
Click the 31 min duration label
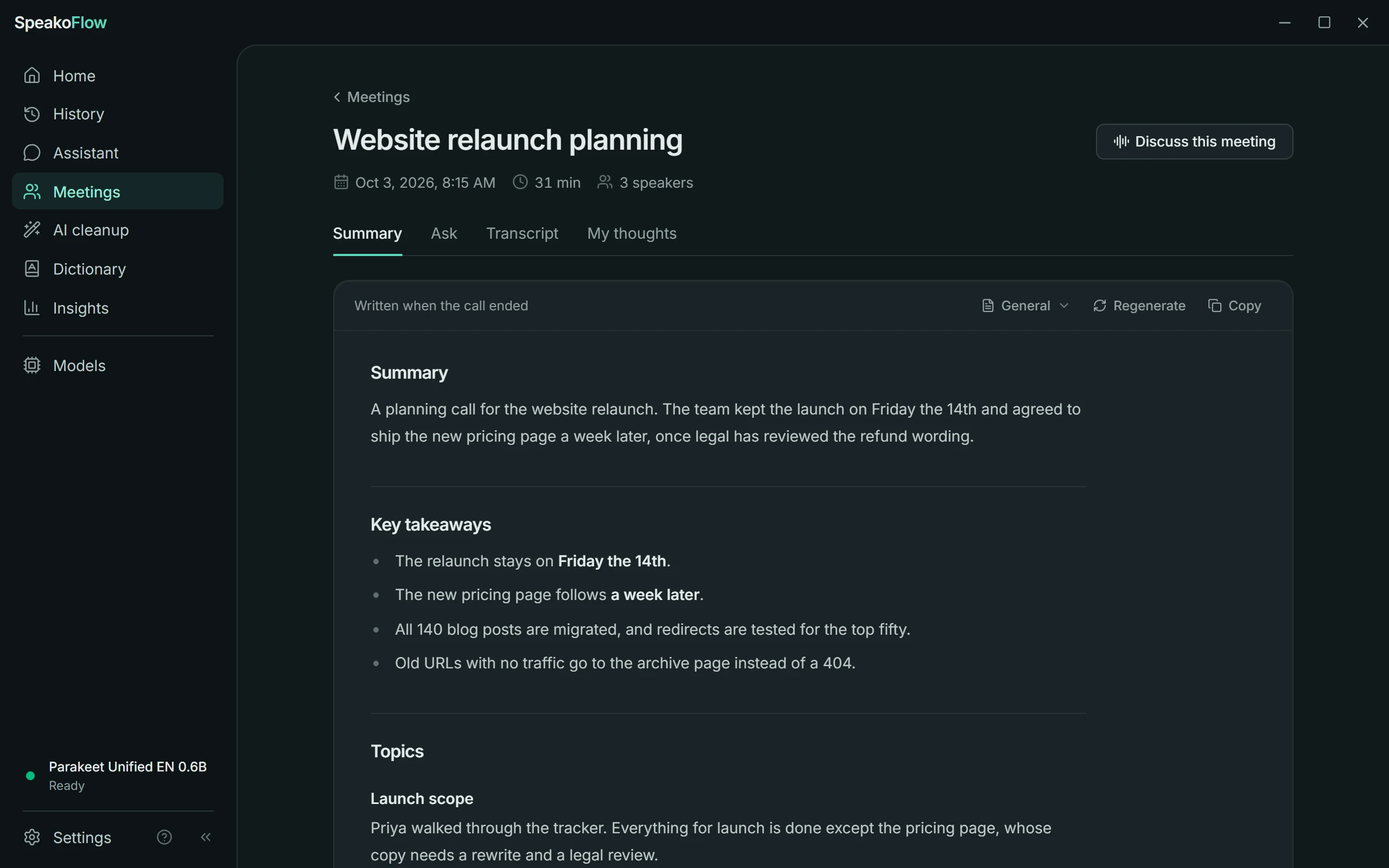[x=557, y=183]
